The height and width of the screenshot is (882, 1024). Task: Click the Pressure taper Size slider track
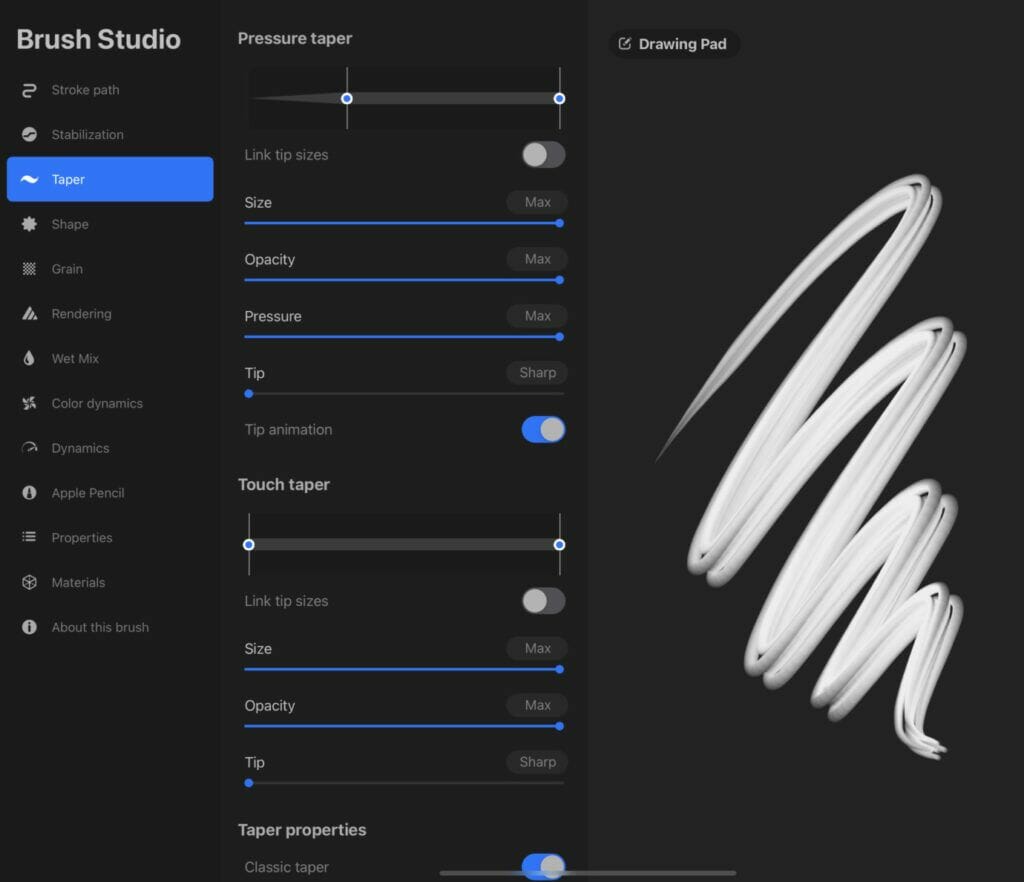pos(404,223)
